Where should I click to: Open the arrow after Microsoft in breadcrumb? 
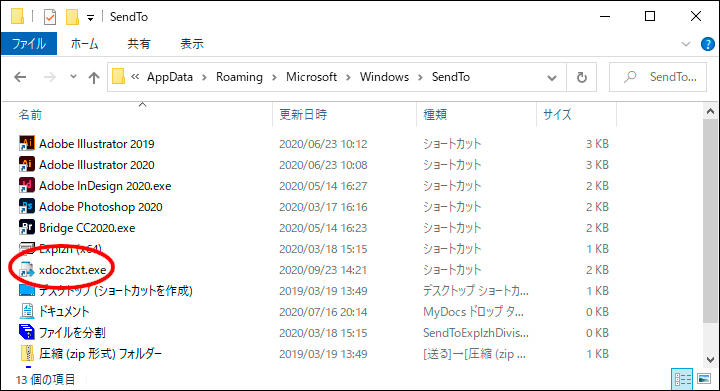point(348,77)
